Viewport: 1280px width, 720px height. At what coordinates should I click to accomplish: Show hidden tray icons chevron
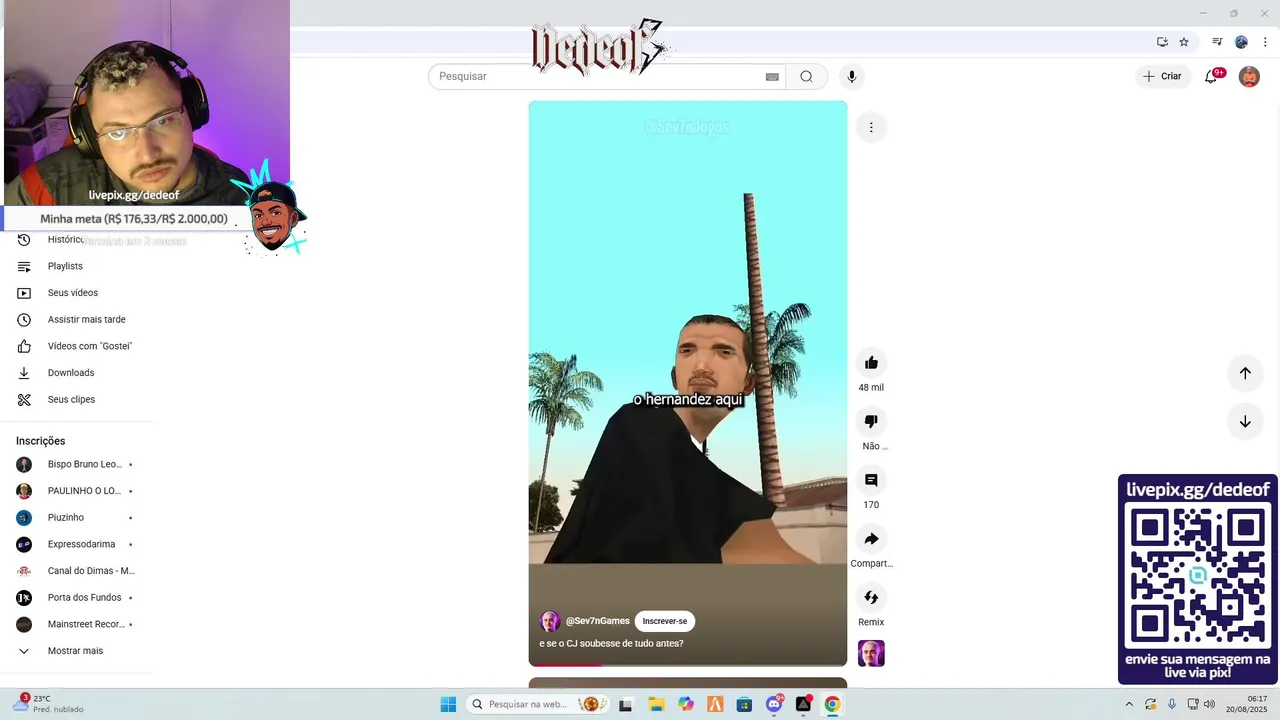click(x=1129, y=704)
